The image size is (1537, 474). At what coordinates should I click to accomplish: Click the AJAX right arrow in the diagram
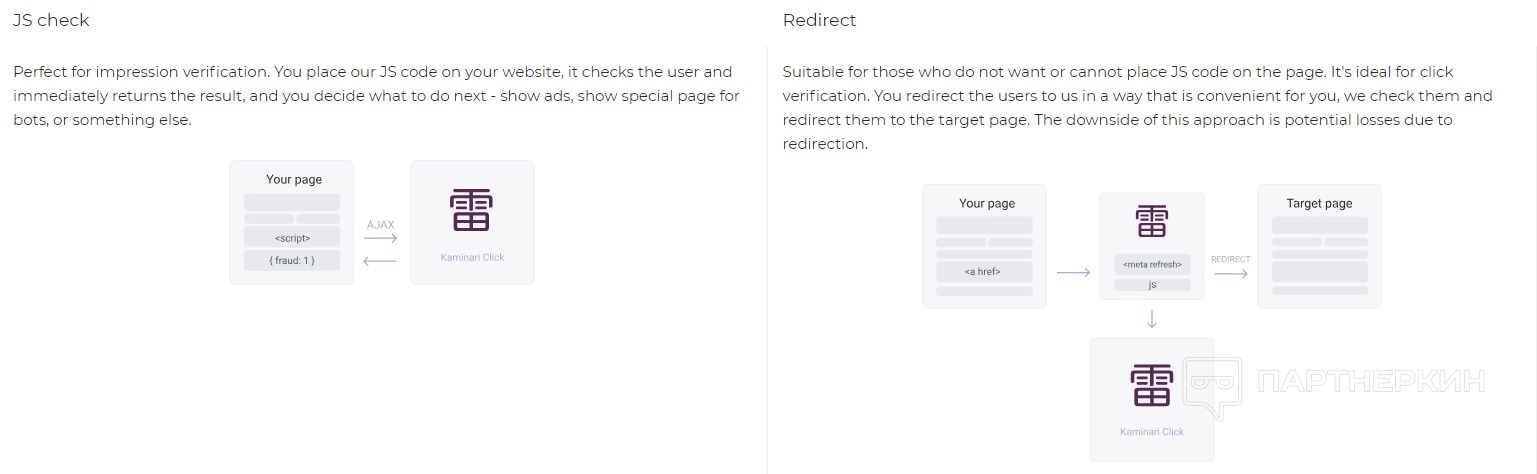[x=380, y=239]
